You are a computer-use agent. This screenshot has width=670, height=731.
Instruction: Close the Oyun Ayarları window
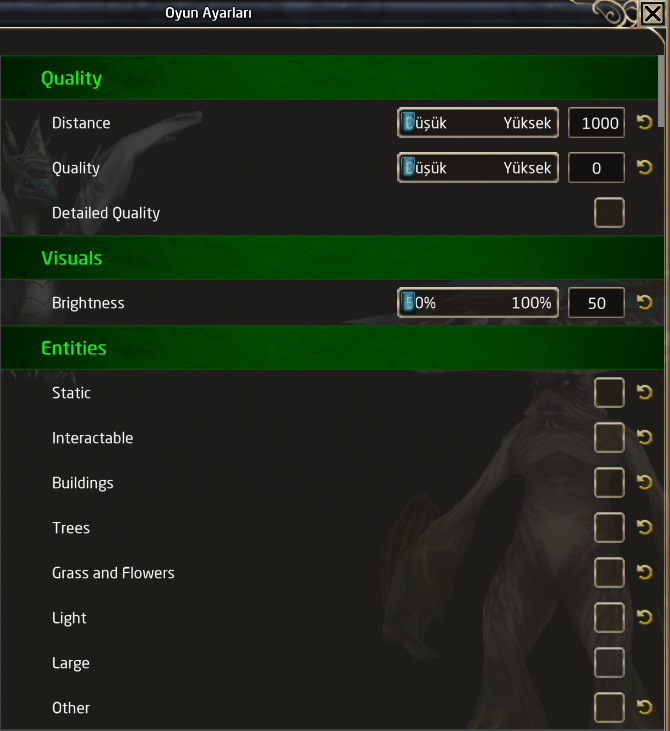[652, 13]
